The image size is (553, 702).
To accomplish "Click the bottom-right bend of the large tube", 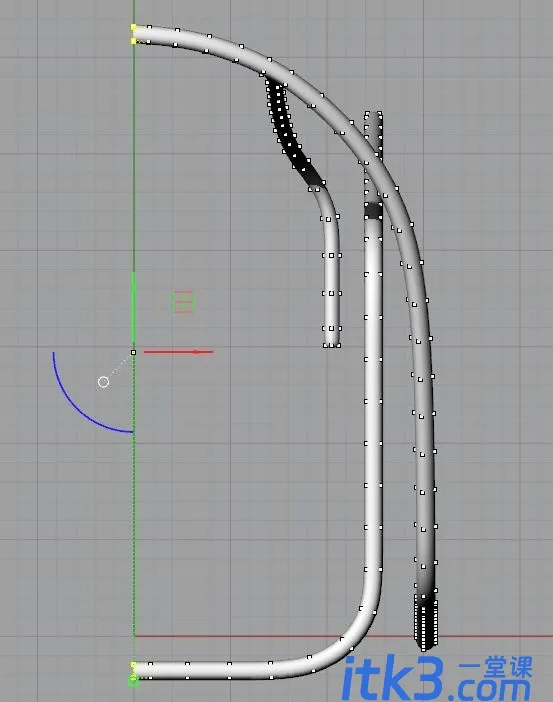I will click(x=358, y=627).
